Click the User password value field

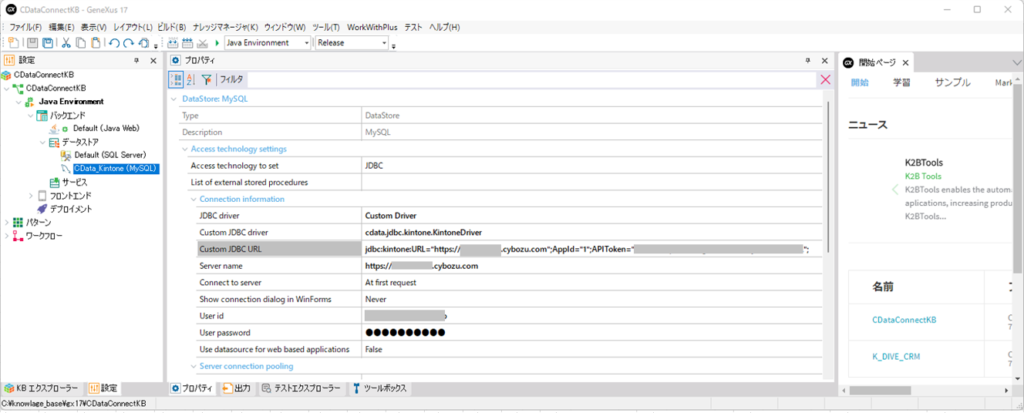592,333
